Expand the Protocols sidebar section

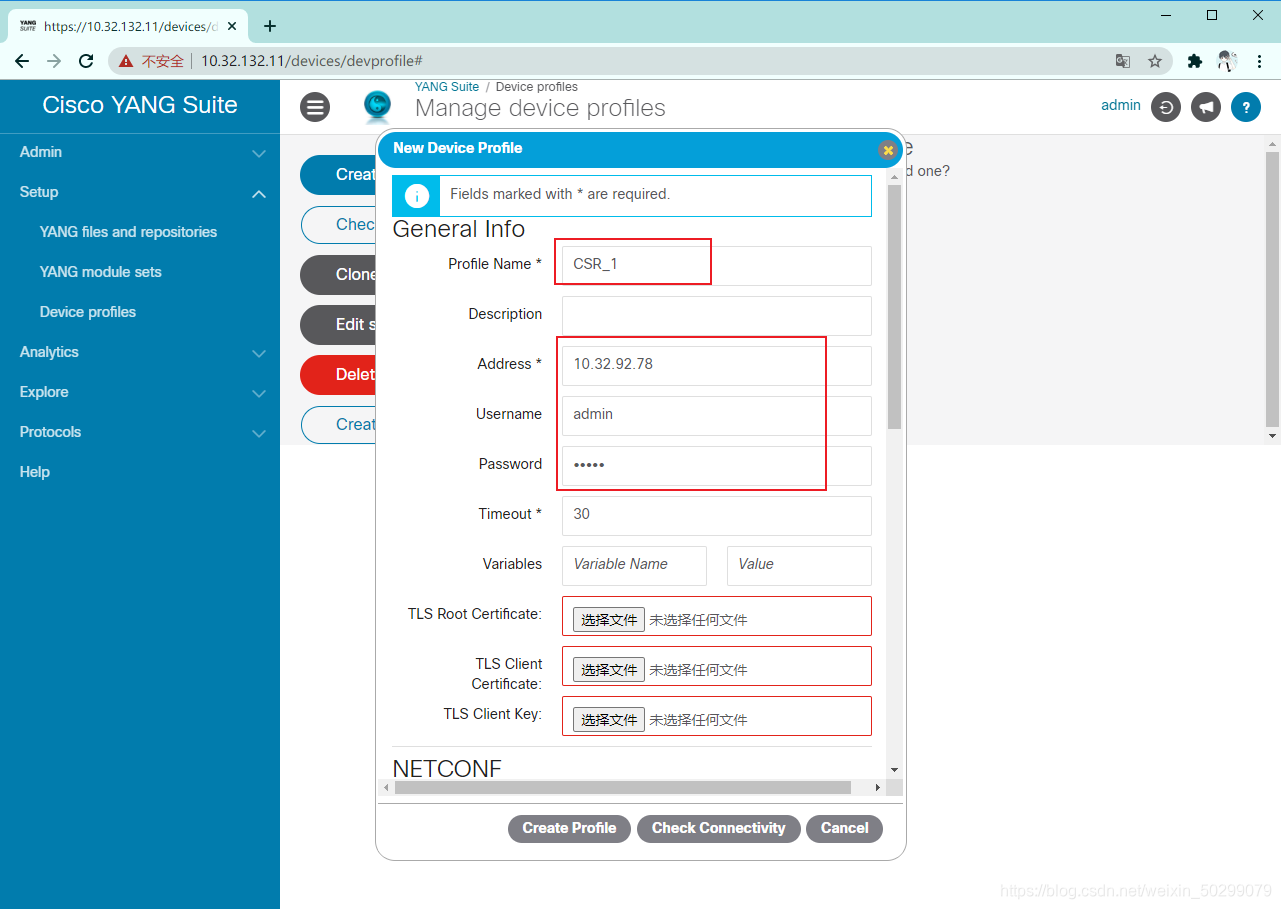coord(140,432)
